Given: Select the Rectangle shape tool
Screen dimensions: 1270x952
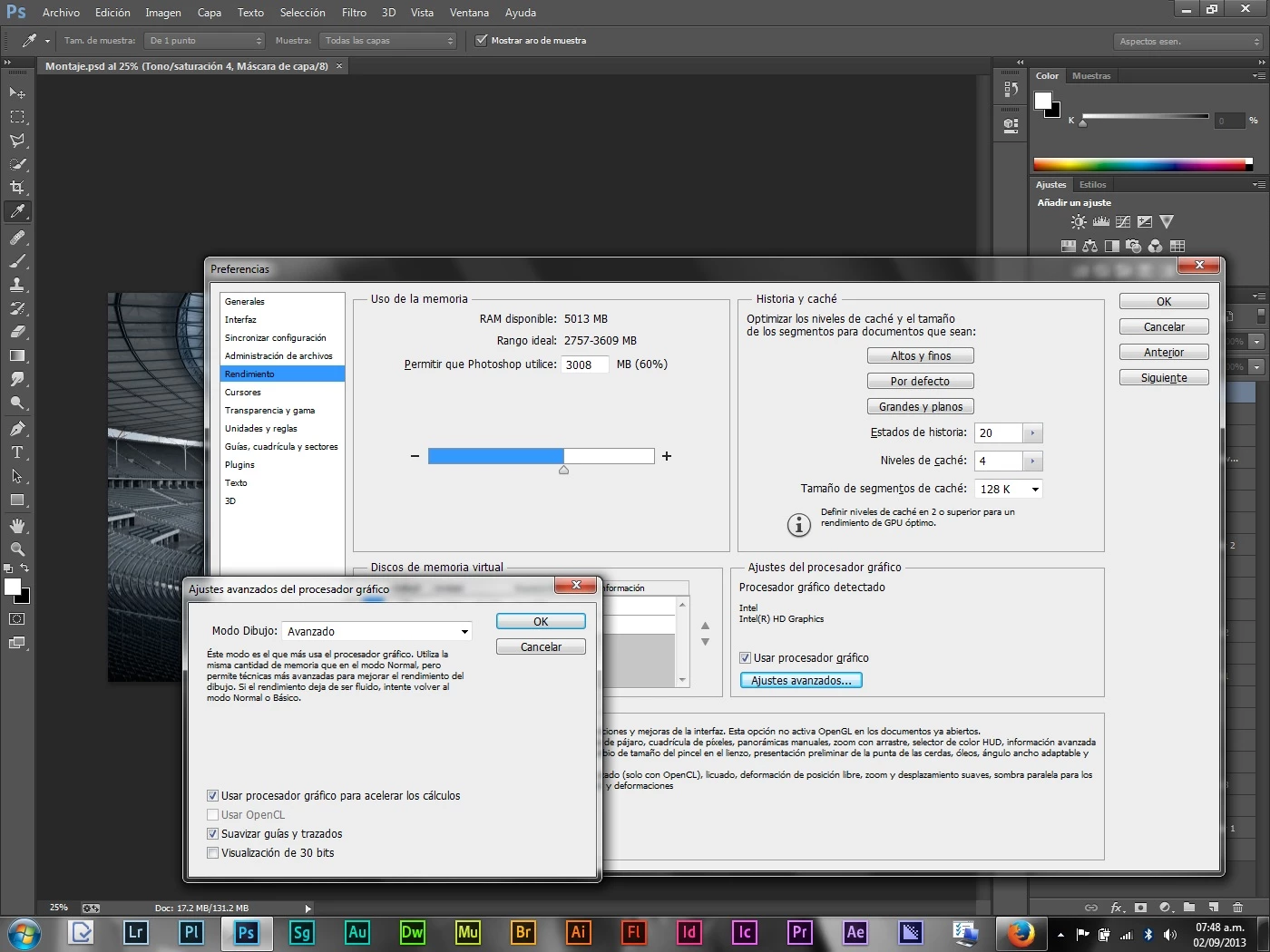Looking at the screenshot, I should [17, 500].
